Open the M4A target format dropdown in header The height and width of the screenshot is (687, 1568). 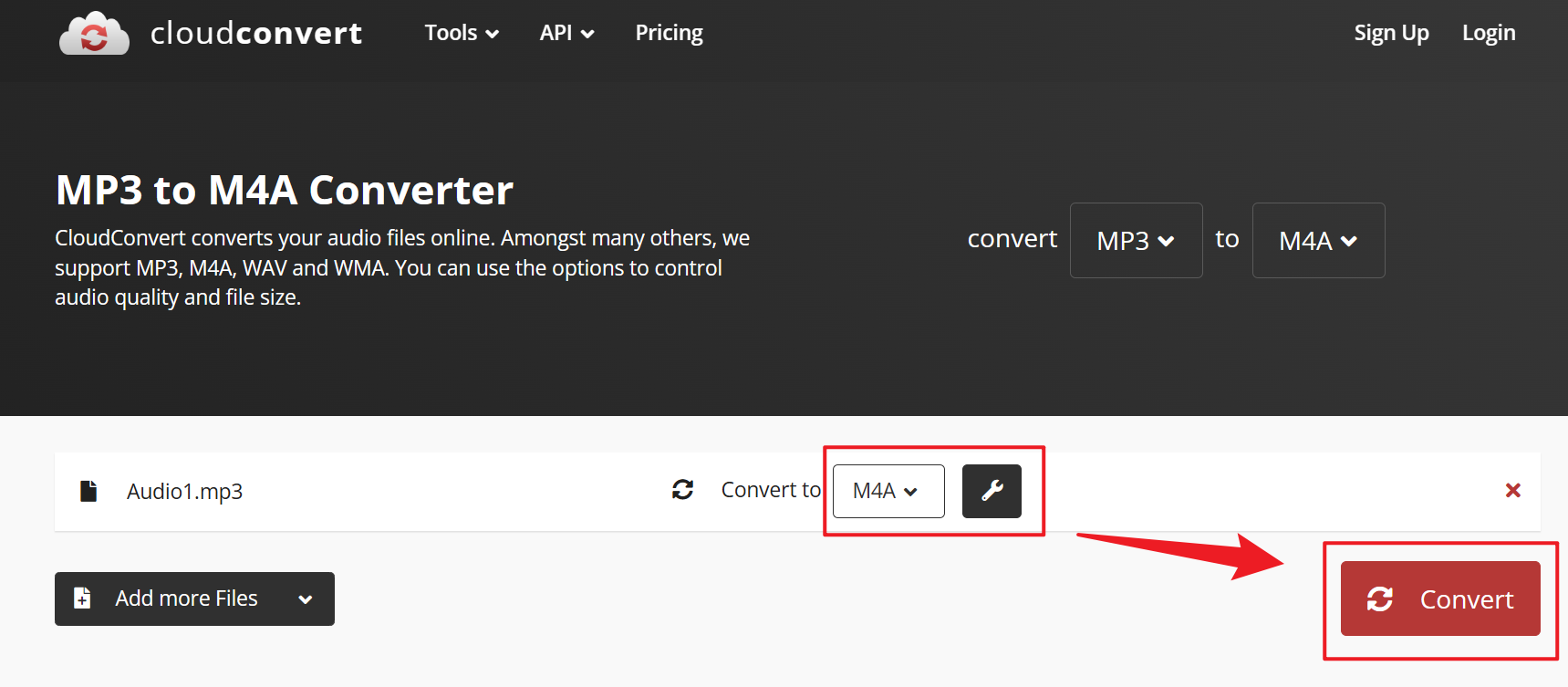[x=1318, y=240]
